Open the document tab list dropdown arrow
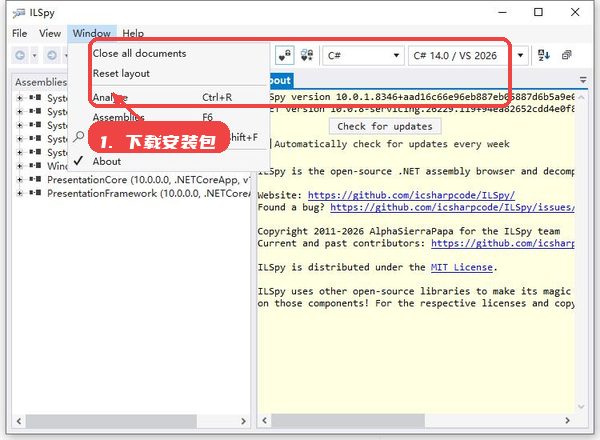The image size is (600, 440). click(583, 80)
